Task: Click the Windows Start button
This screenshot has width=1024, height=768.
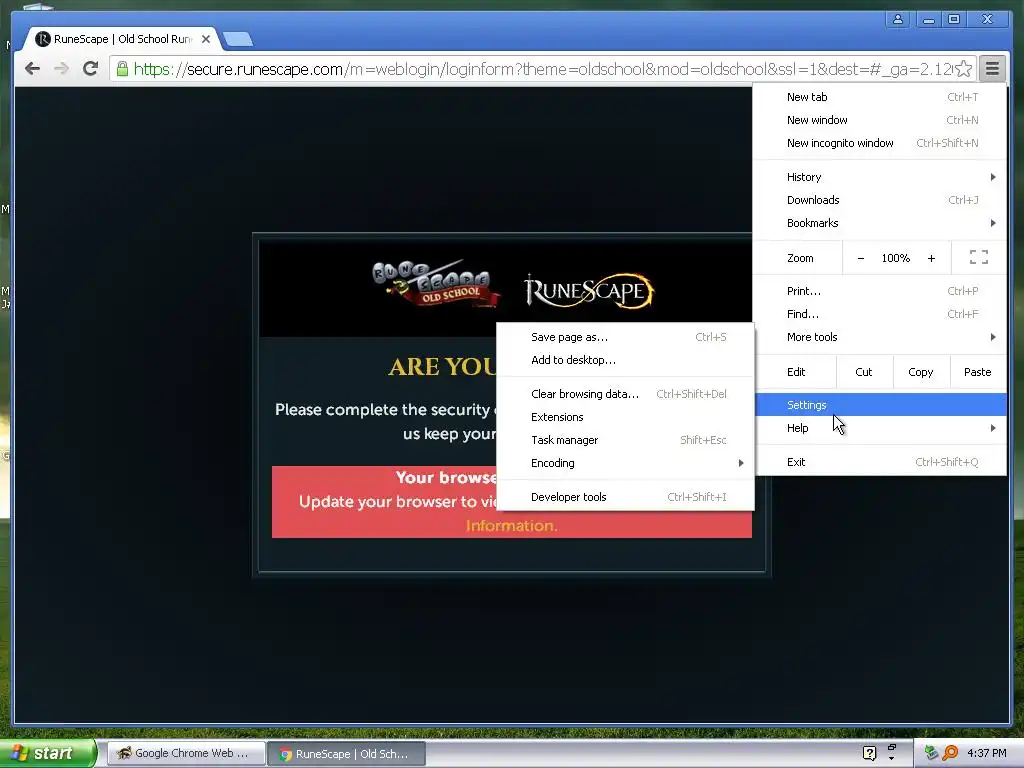Action: pos(48,754)
